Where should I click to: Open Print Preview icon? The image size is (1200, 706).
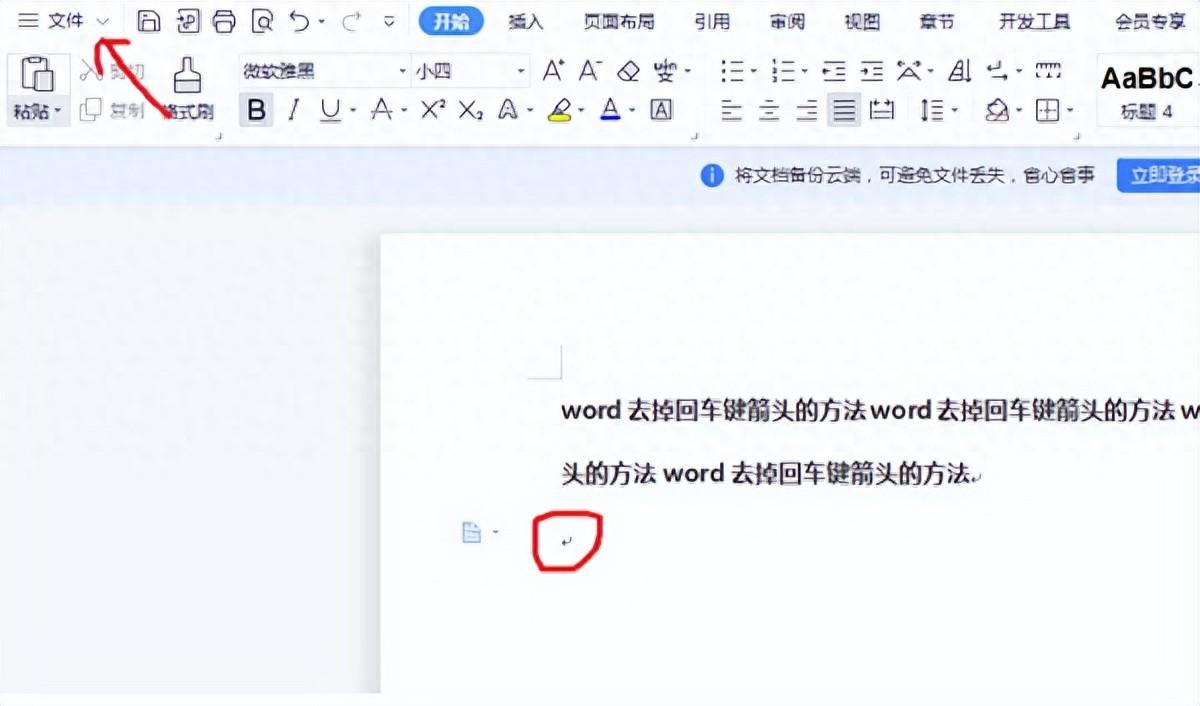[x=262, y=21]
